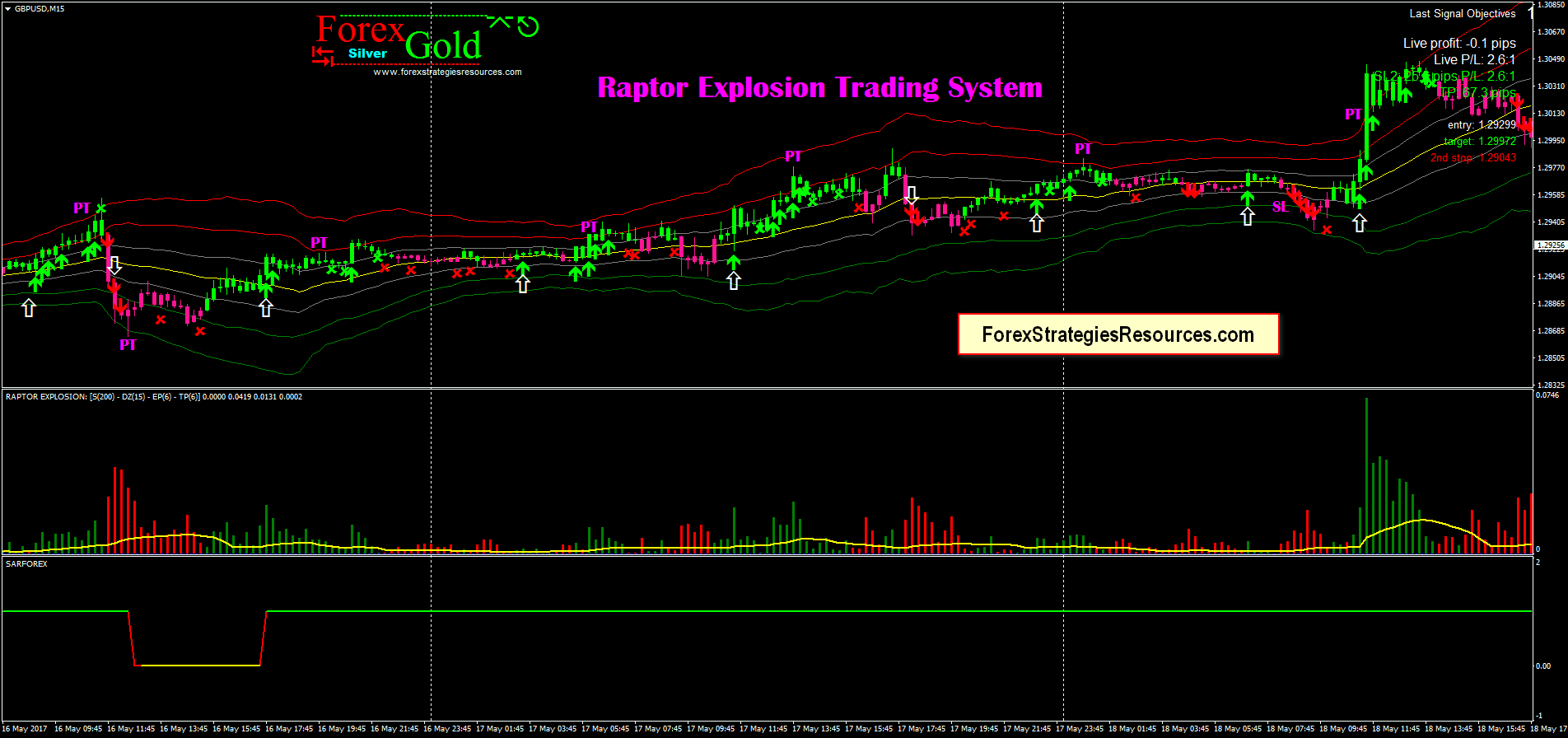This screenshot has width=1568, height=738.
Task: Click the 16 May 15:45 time label
Action: [236, 729]
